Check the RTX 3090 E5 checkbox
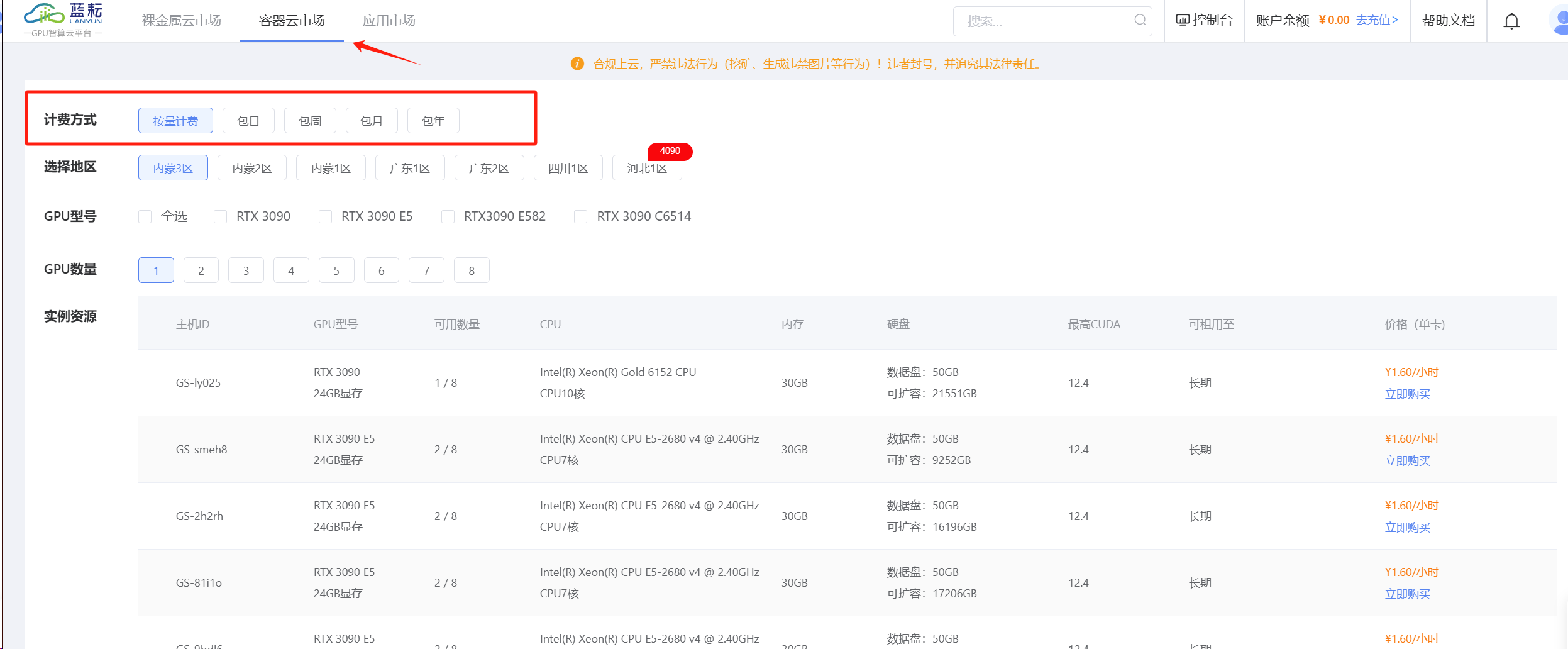Image resolution: width=1568 pixels, height=649 pixels. (x=325, y=216)
